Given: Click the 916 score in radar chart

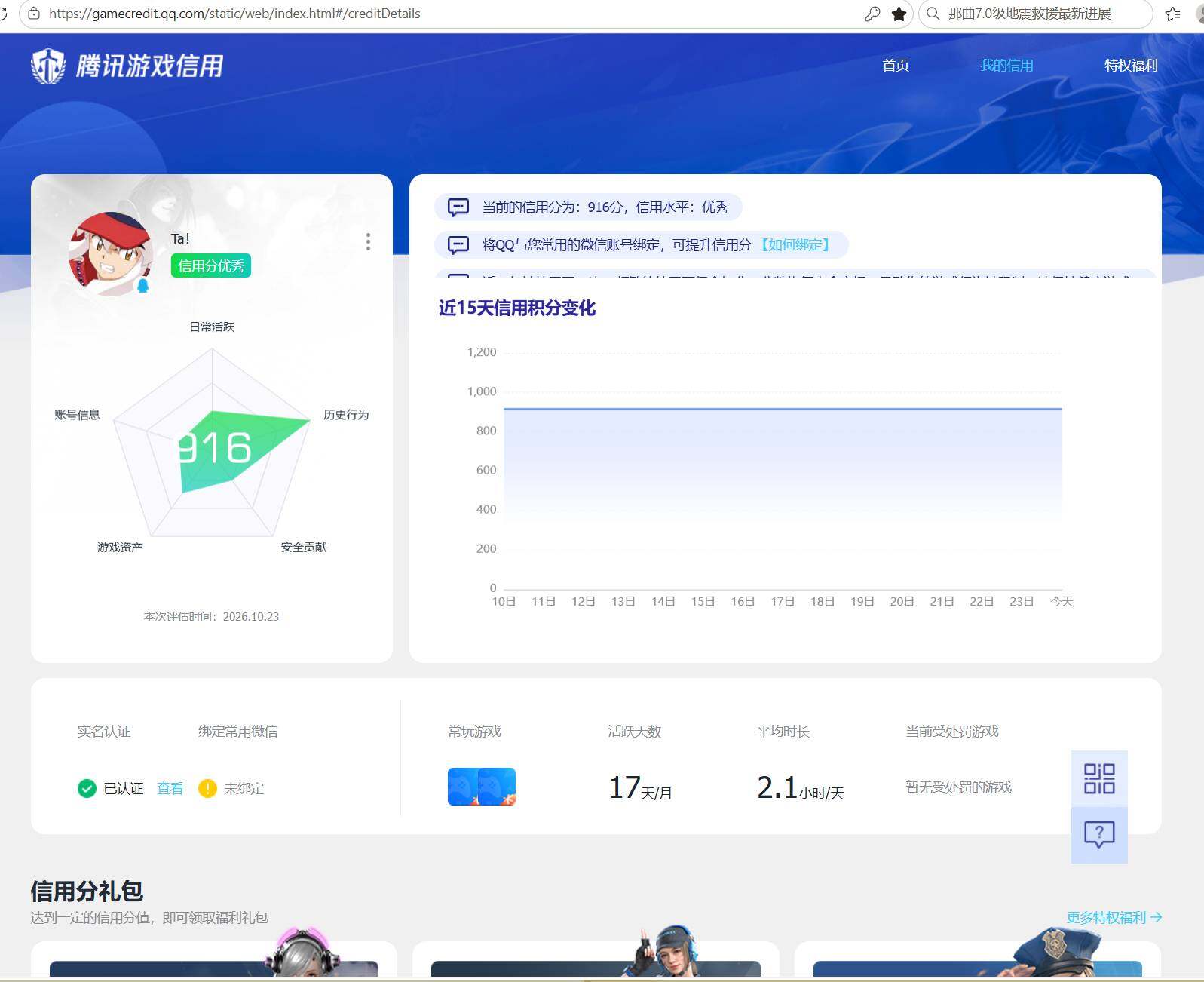Looking at the screenshot, I should [216, 448].
